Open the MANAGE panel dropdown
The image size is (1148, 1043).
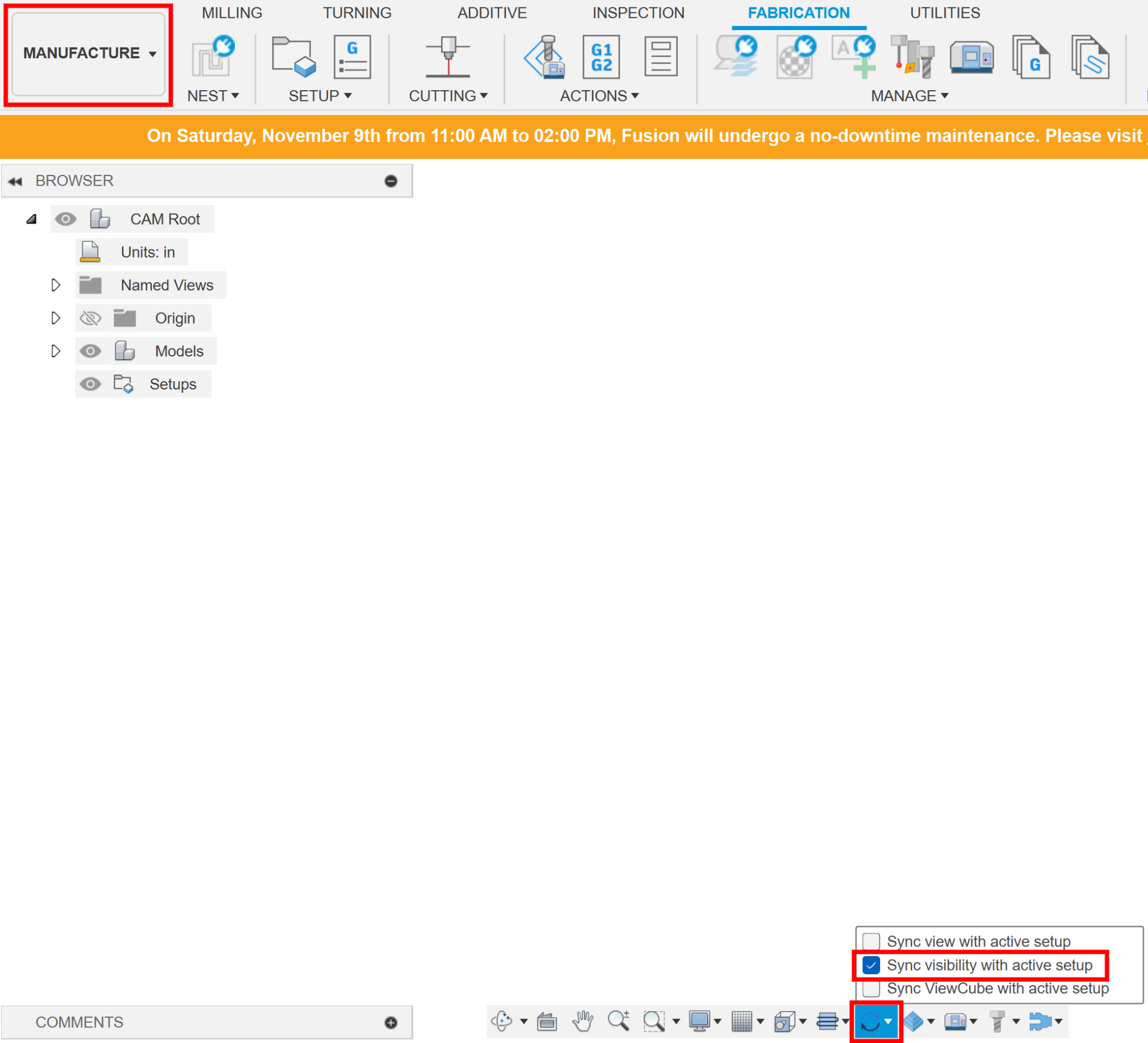909,96
